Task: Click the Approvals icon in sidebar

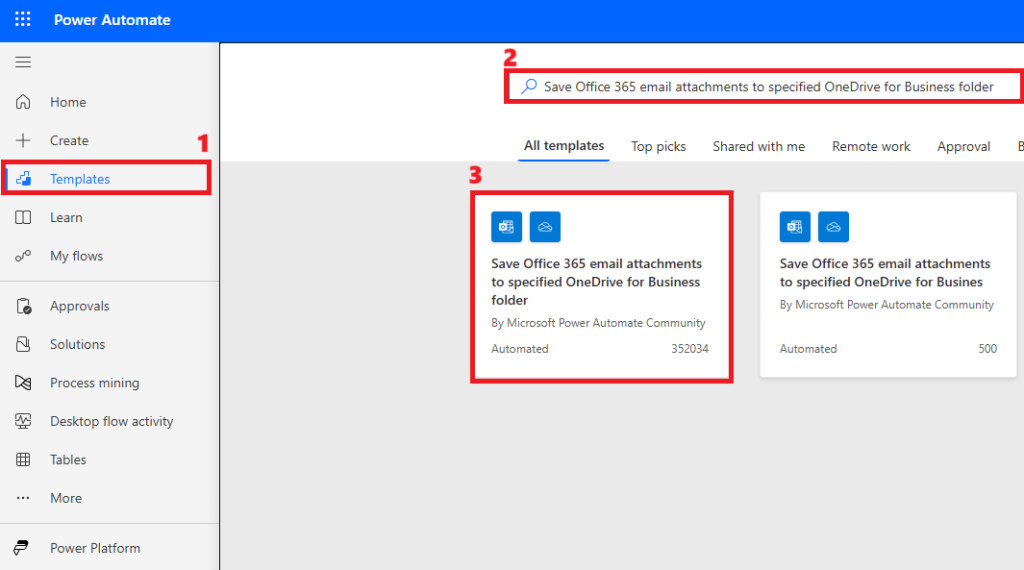Action: pos(23,306)
